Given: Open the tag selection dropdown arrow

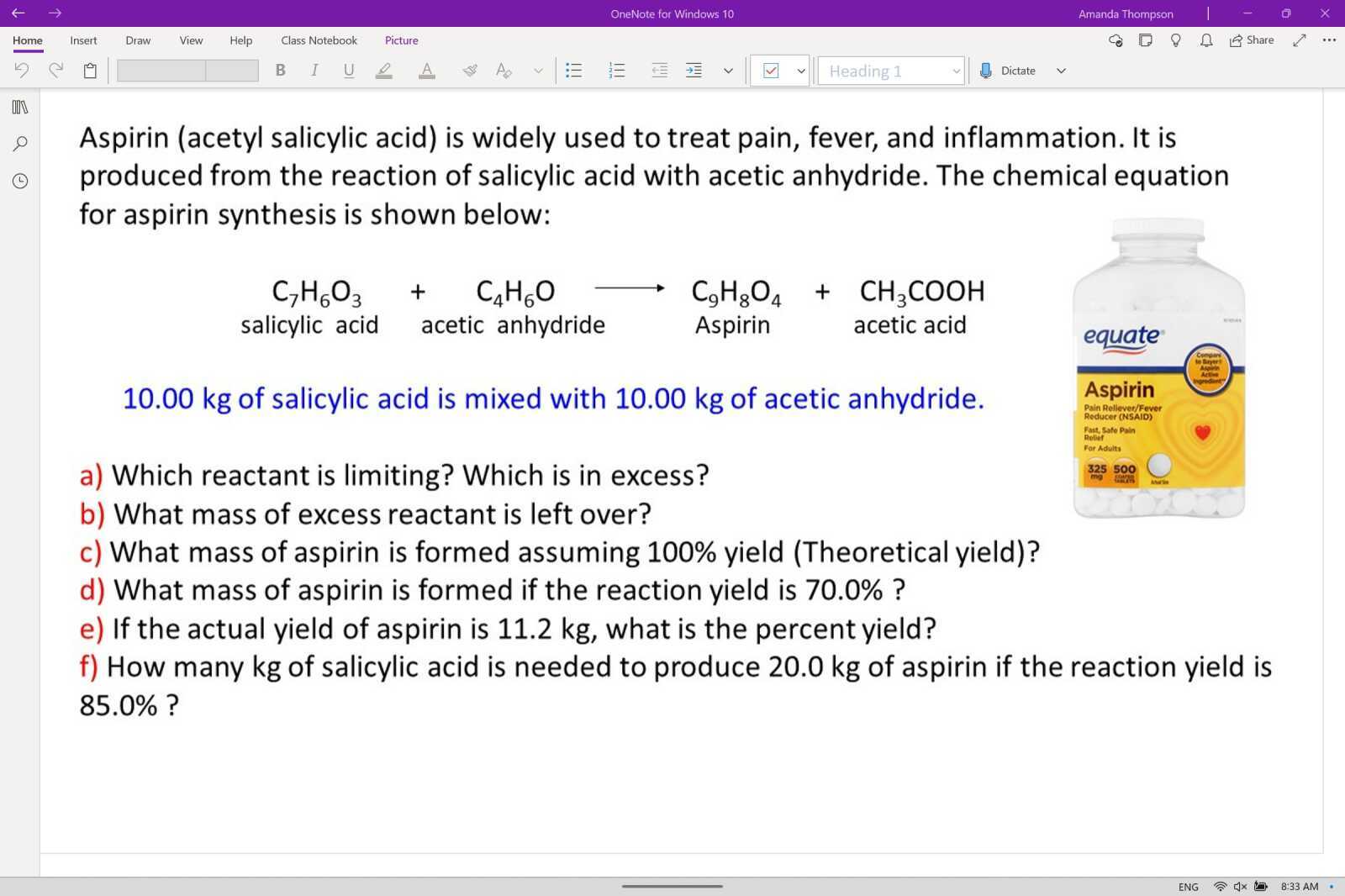Looking at the screenshot, I should click(799, 71).
